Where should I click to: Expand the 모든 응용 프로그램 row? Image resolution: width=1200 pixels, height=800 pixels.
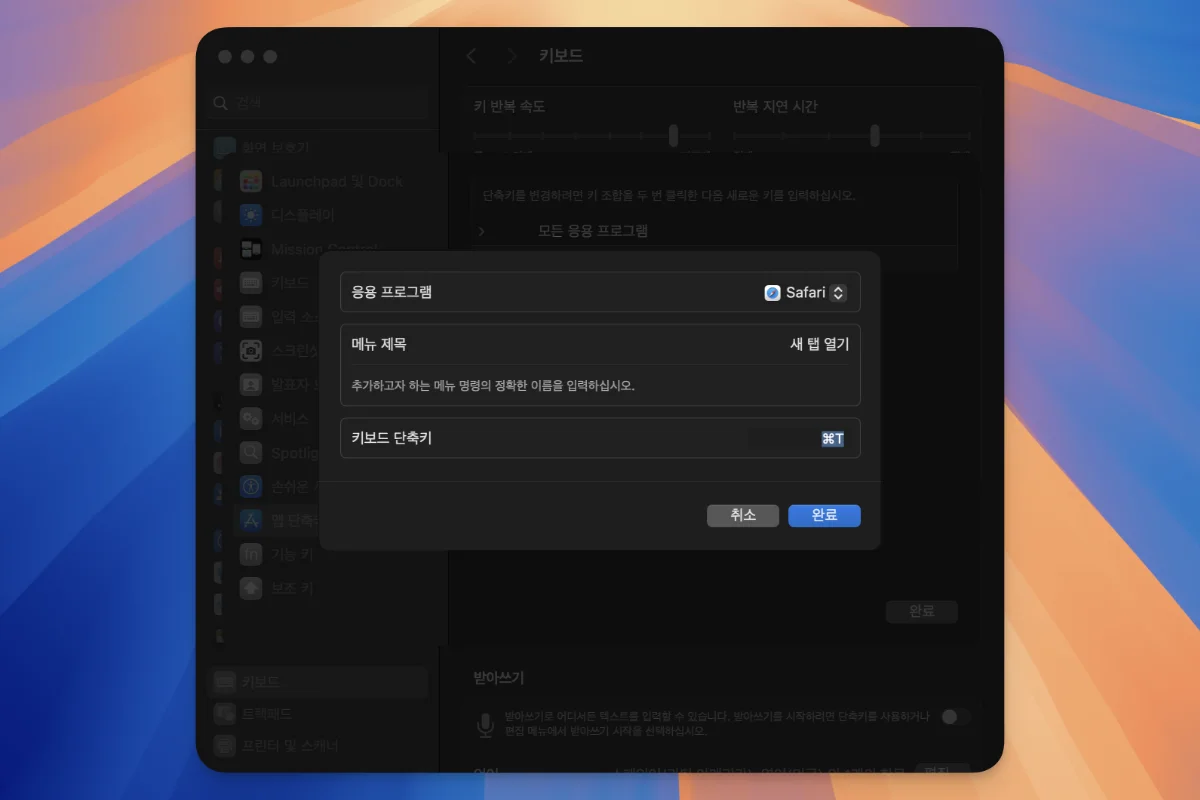pos(481,231)
